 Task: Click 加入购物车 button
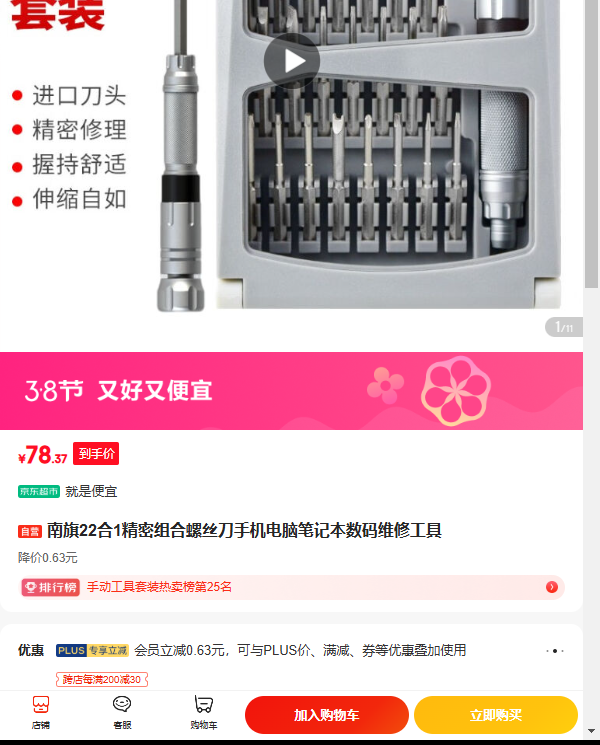(x=327, y=715)
